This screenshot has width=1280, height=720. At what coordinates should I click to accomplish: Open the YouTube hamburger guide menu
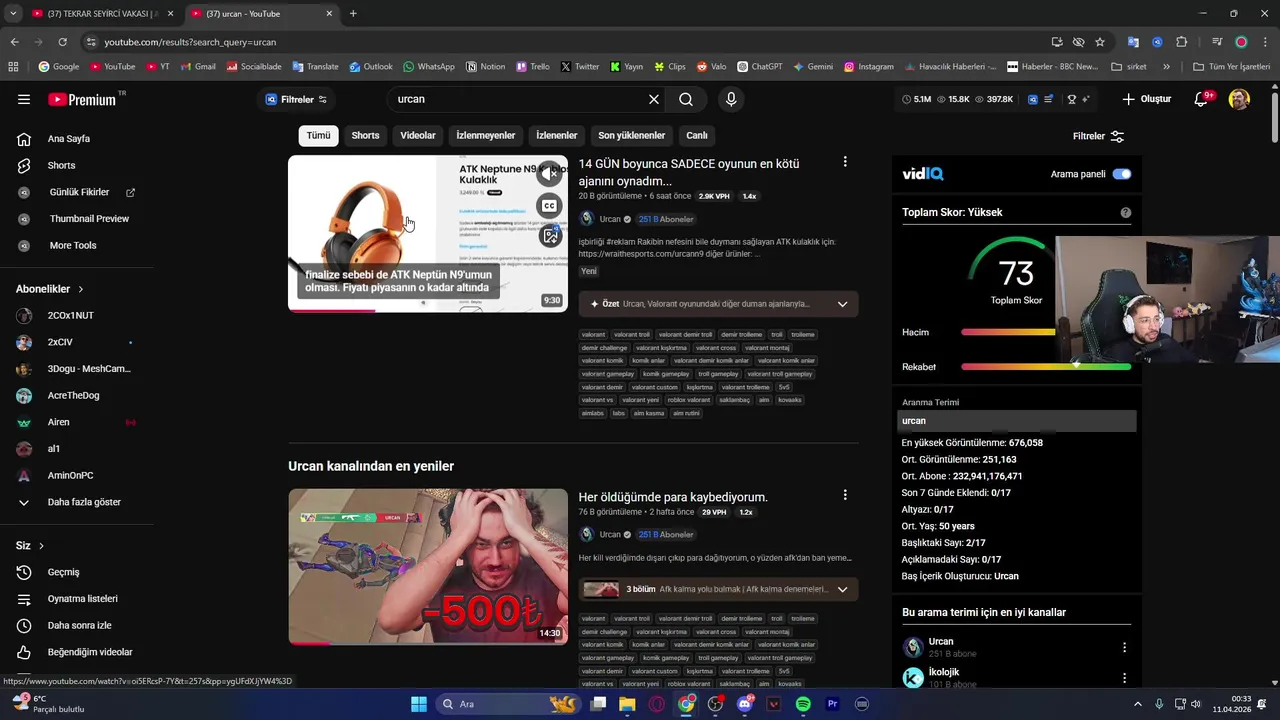tap(24, 99)
